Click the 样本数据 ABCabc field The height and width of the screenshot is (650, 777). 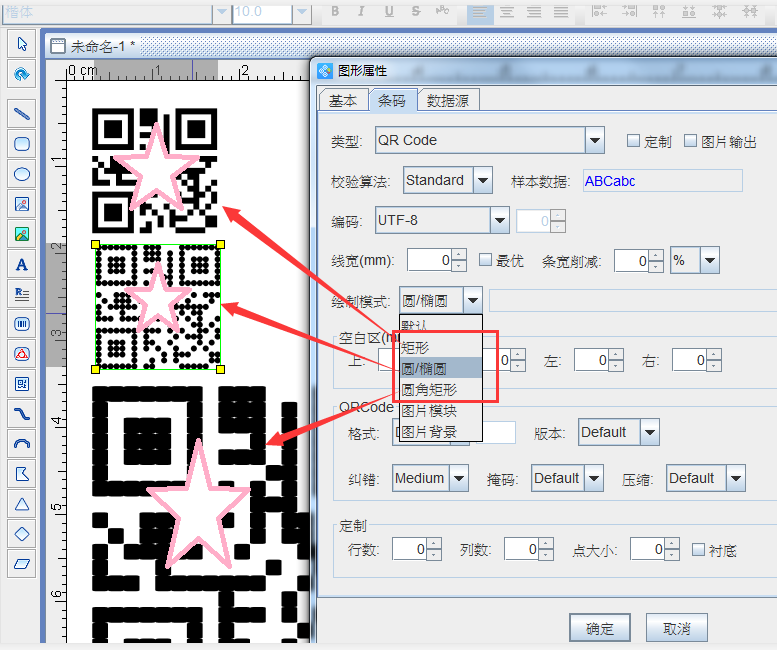[663, 181]
